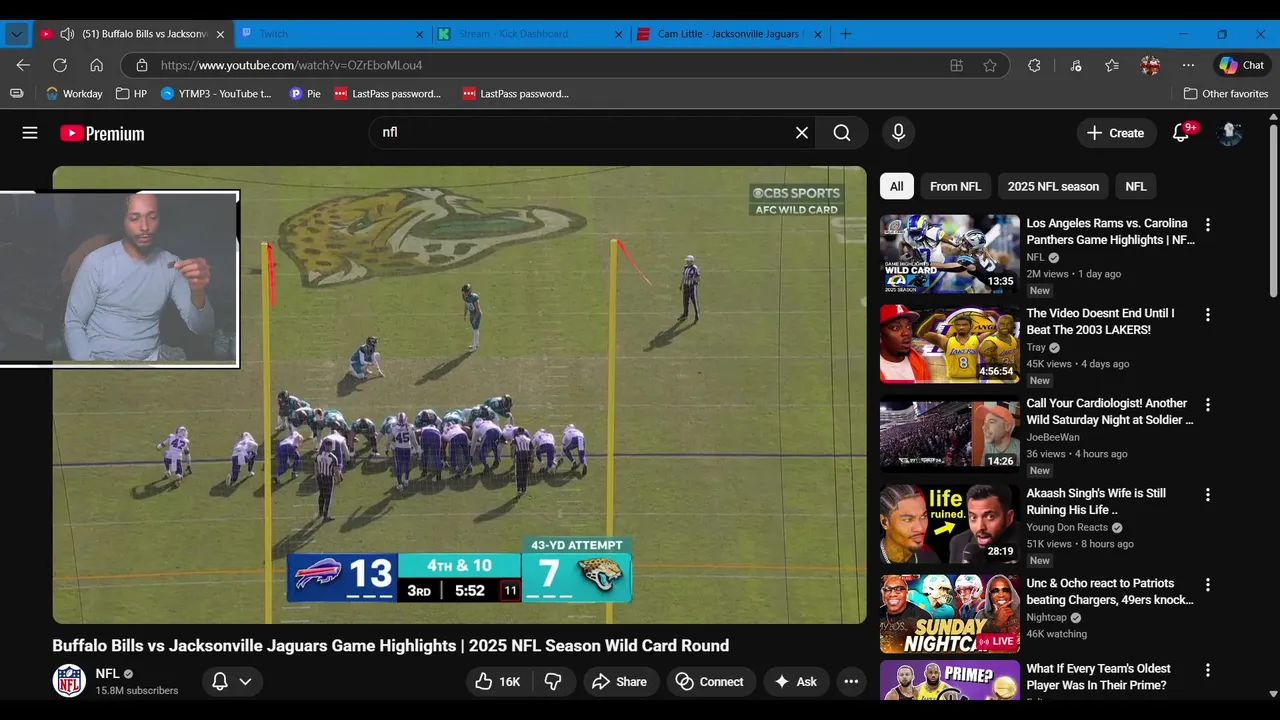Open the Pie bookmark
Image resolution: width=1280 pixels, height=720 pixels.
[x=305, y=94]
